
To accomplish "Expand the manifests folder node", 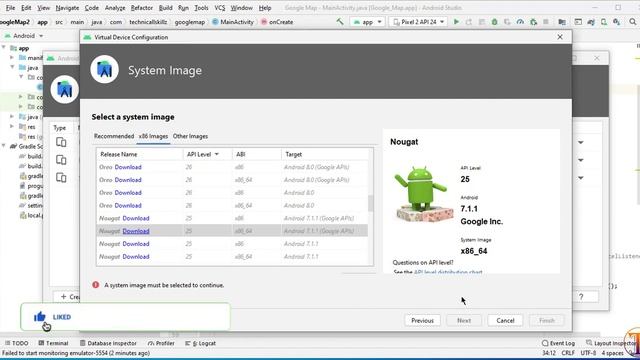I will tap(12, 58).
